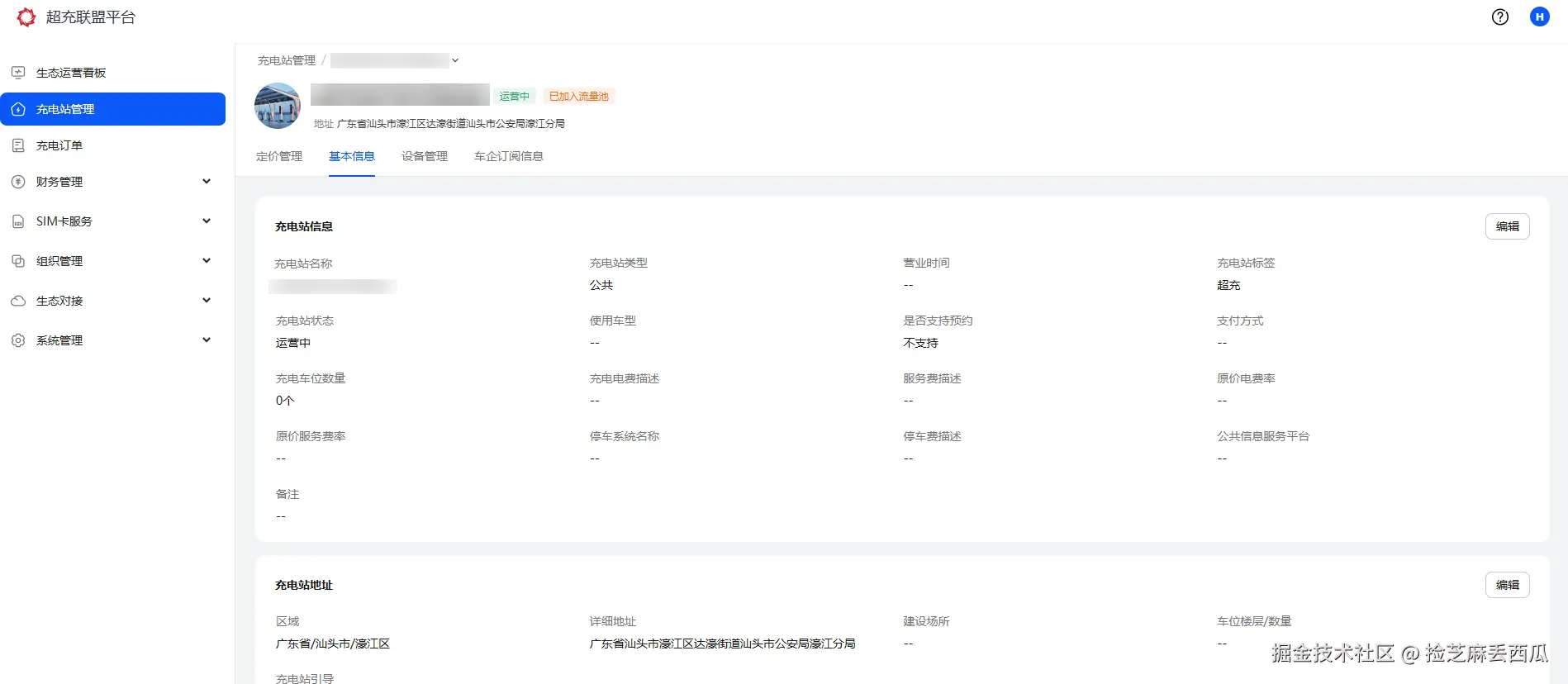
Task: Switch to the 基本信息 tab
Action: 352,156
